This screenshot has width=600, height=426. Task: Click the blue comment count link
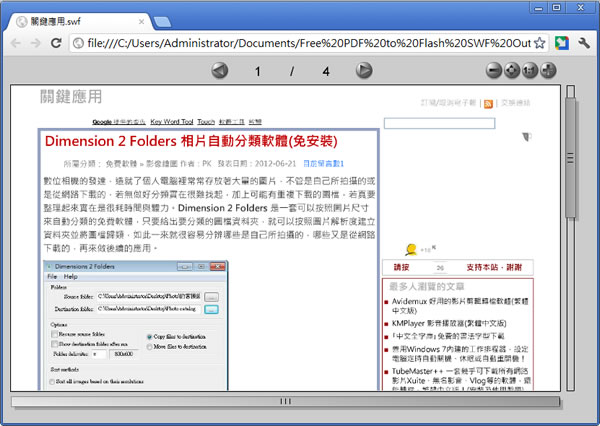pyautogui.click(x=323, y=163)
